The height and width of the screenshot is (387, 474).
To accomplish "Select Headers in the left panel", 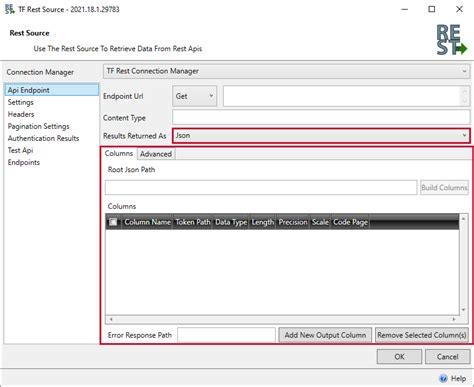I will click(x=21, y=114).
